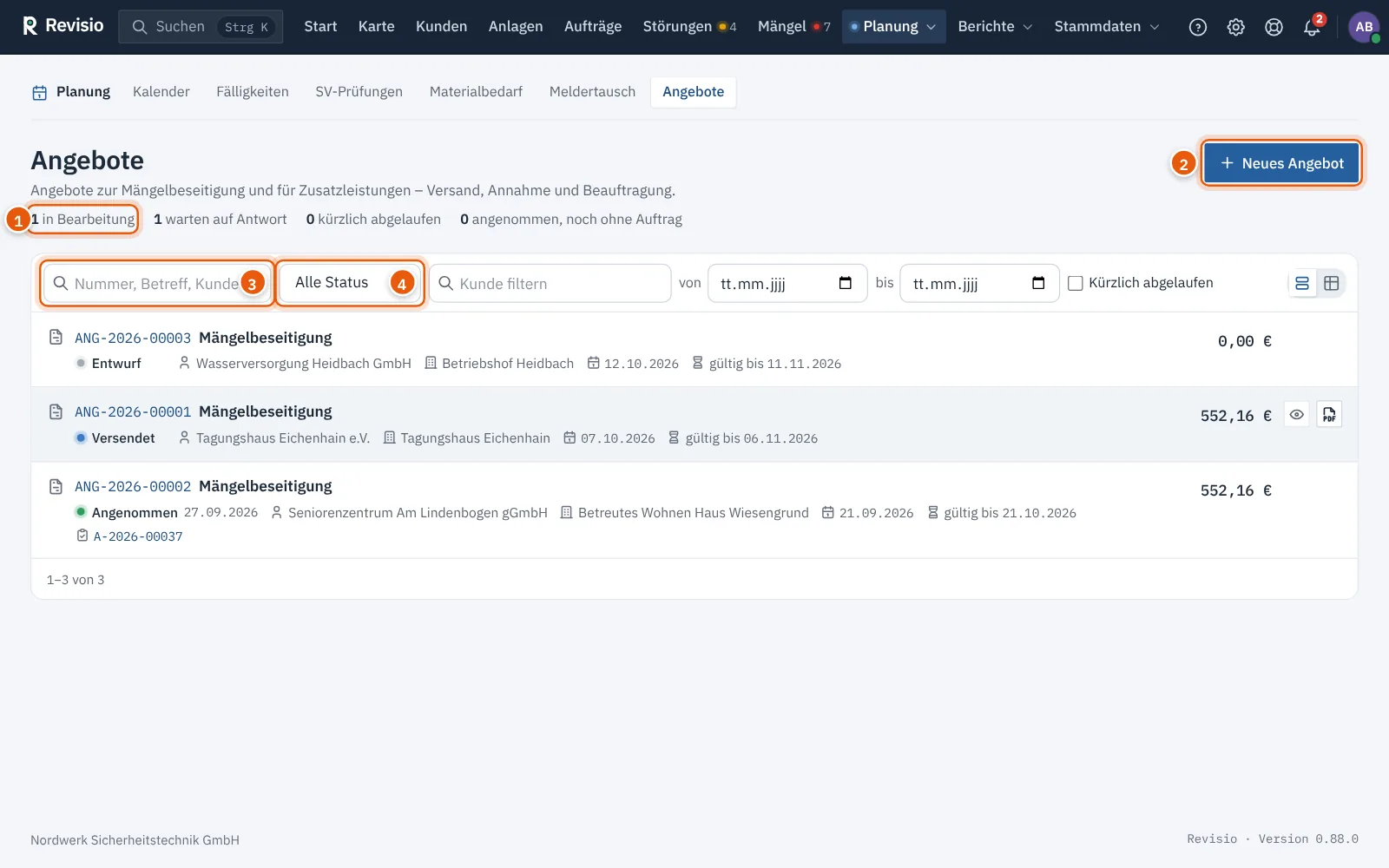Switch to list view layout
This screenshot has height=868, width=1389.
point(1302,283)
